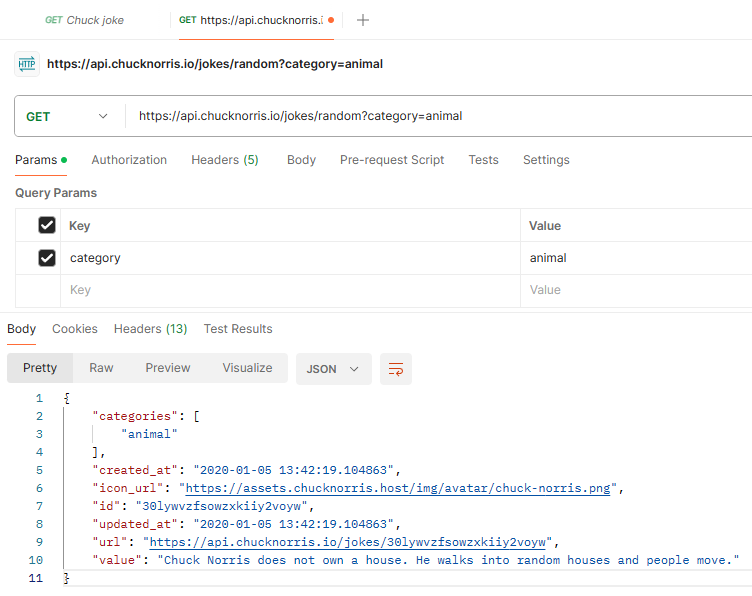
Task: Click the unsaved-changes dot on active tab
Action: [x=331, y=20]
